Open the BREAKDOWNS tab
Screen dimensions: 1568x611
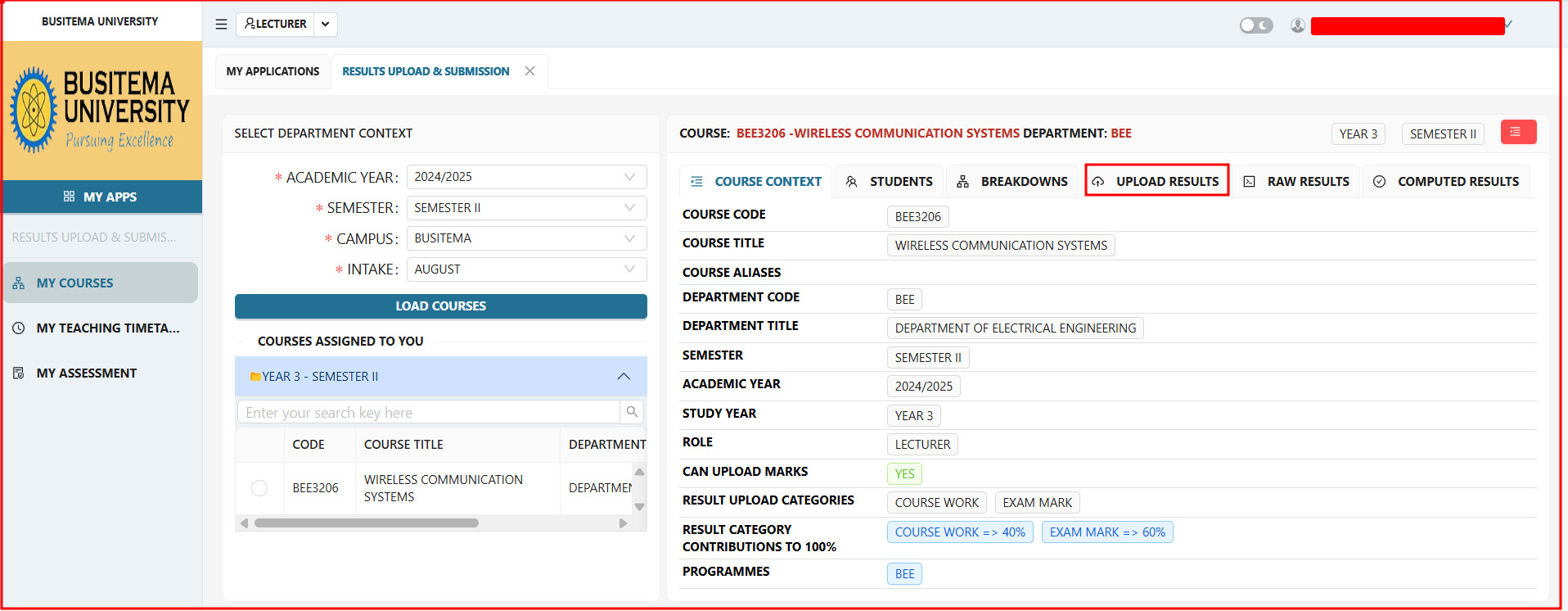(x=1012, y=181)
